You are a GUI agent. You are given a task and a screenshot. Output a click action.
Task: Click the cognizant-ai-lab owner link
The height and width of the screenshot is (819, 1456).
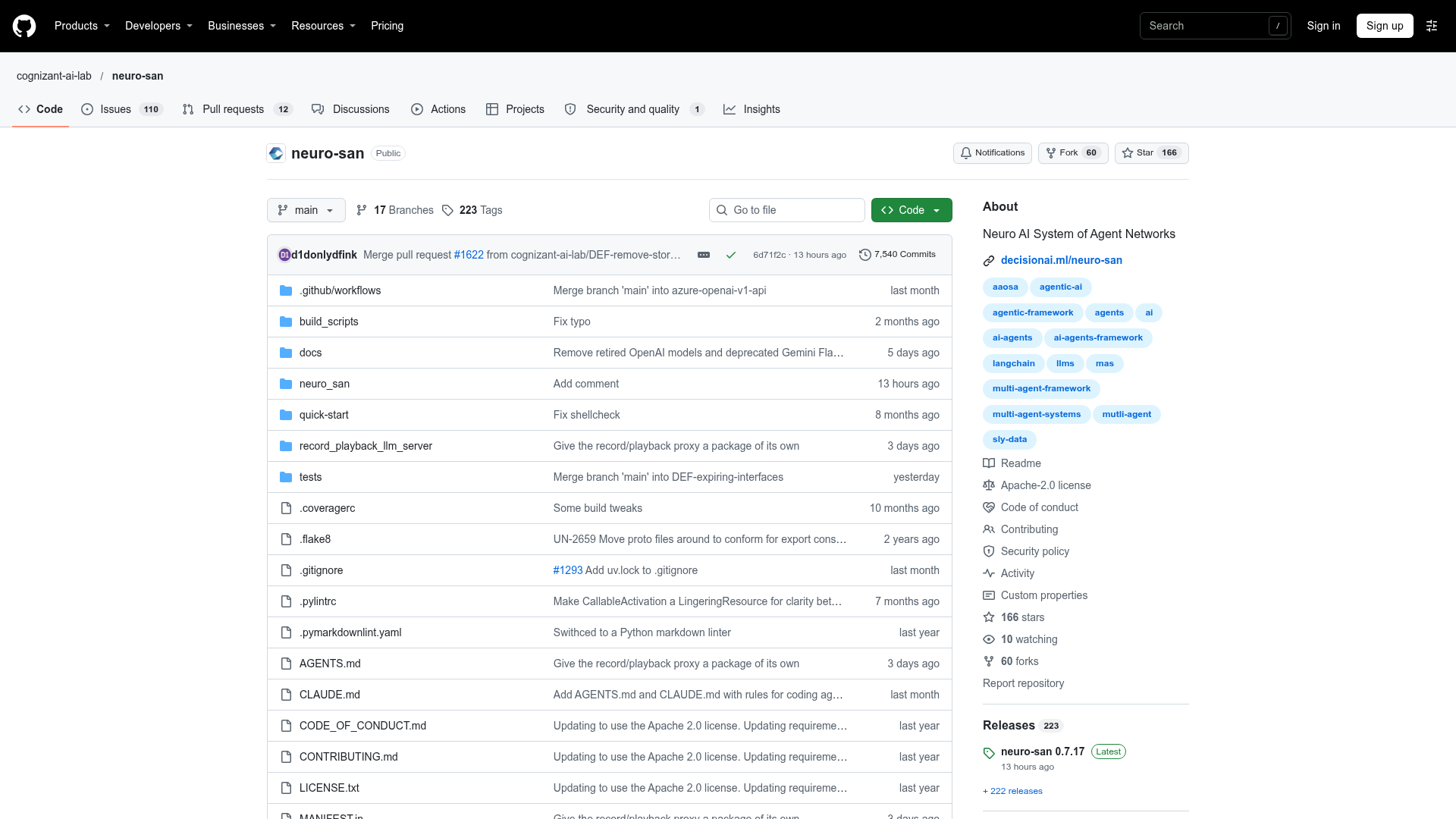54,76
